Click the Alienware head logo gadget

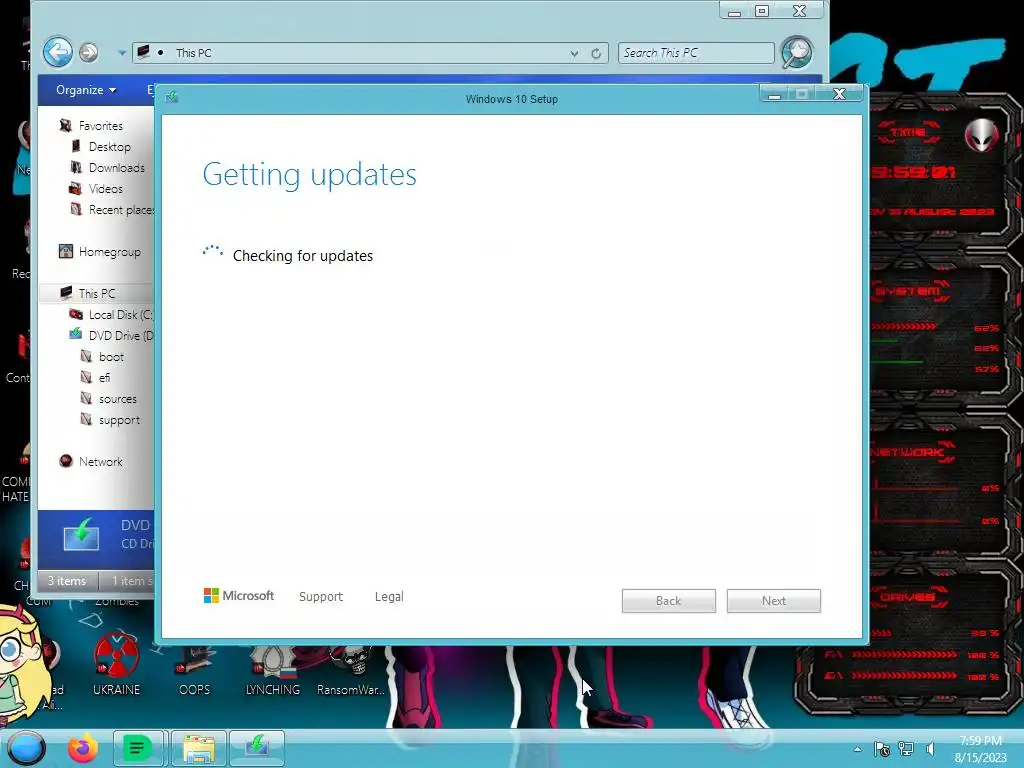(x=982, y=135)
